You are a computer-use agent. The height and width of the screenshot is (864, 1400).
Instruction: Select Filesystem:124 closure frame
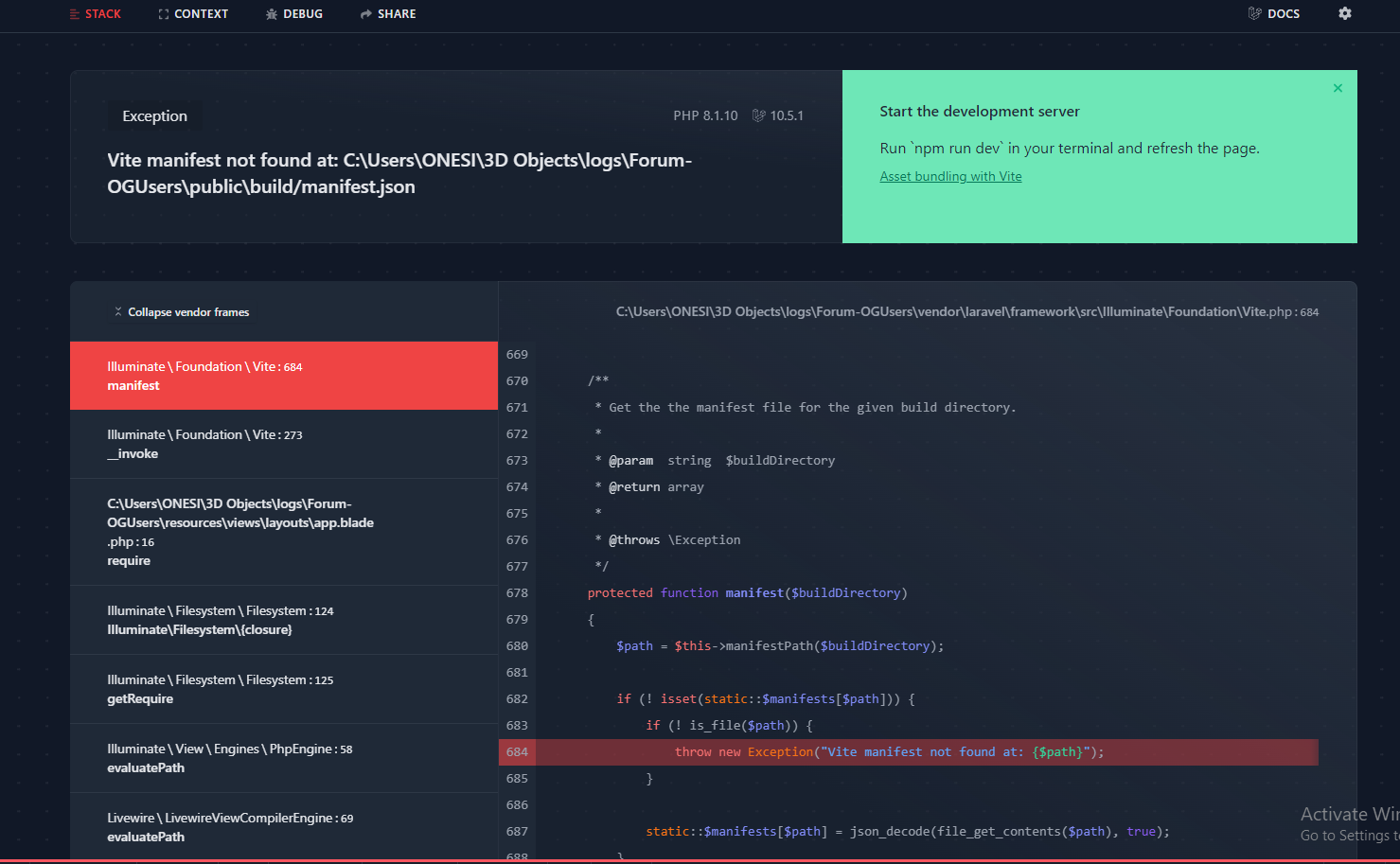(284, 620)
